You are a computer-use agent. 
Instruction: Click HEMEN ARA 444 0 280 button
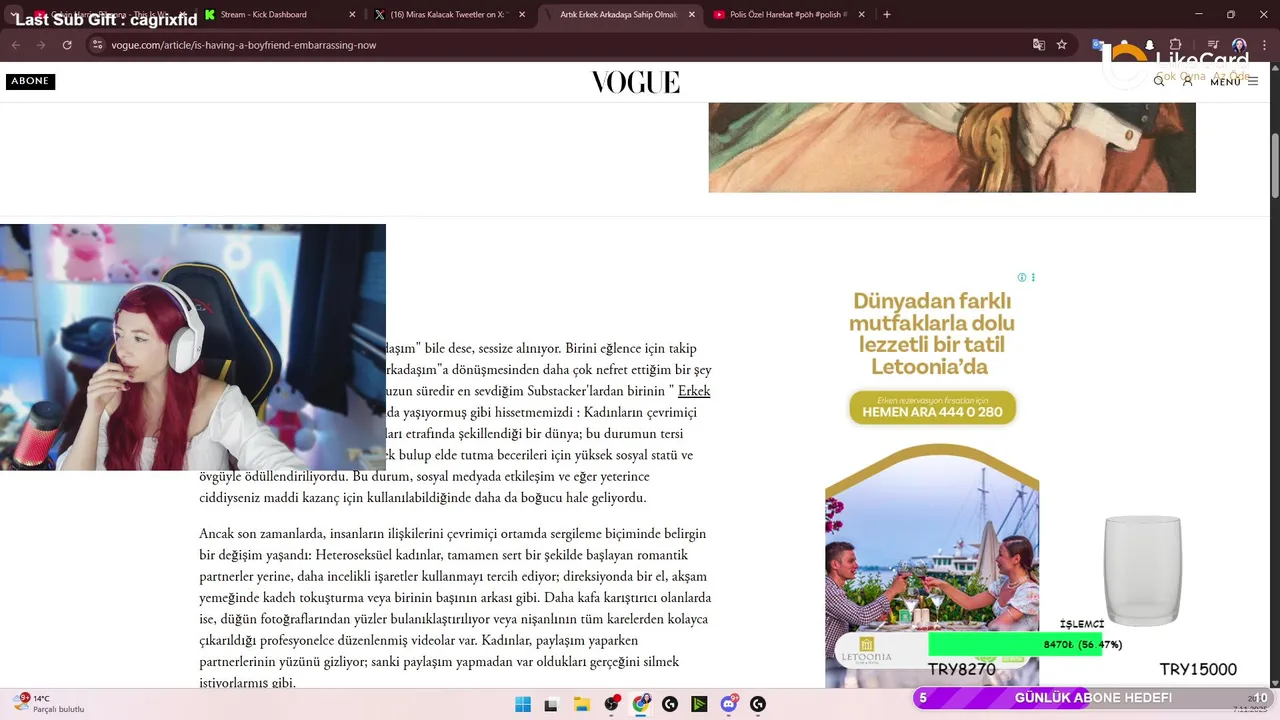click(x=932, y=407)
